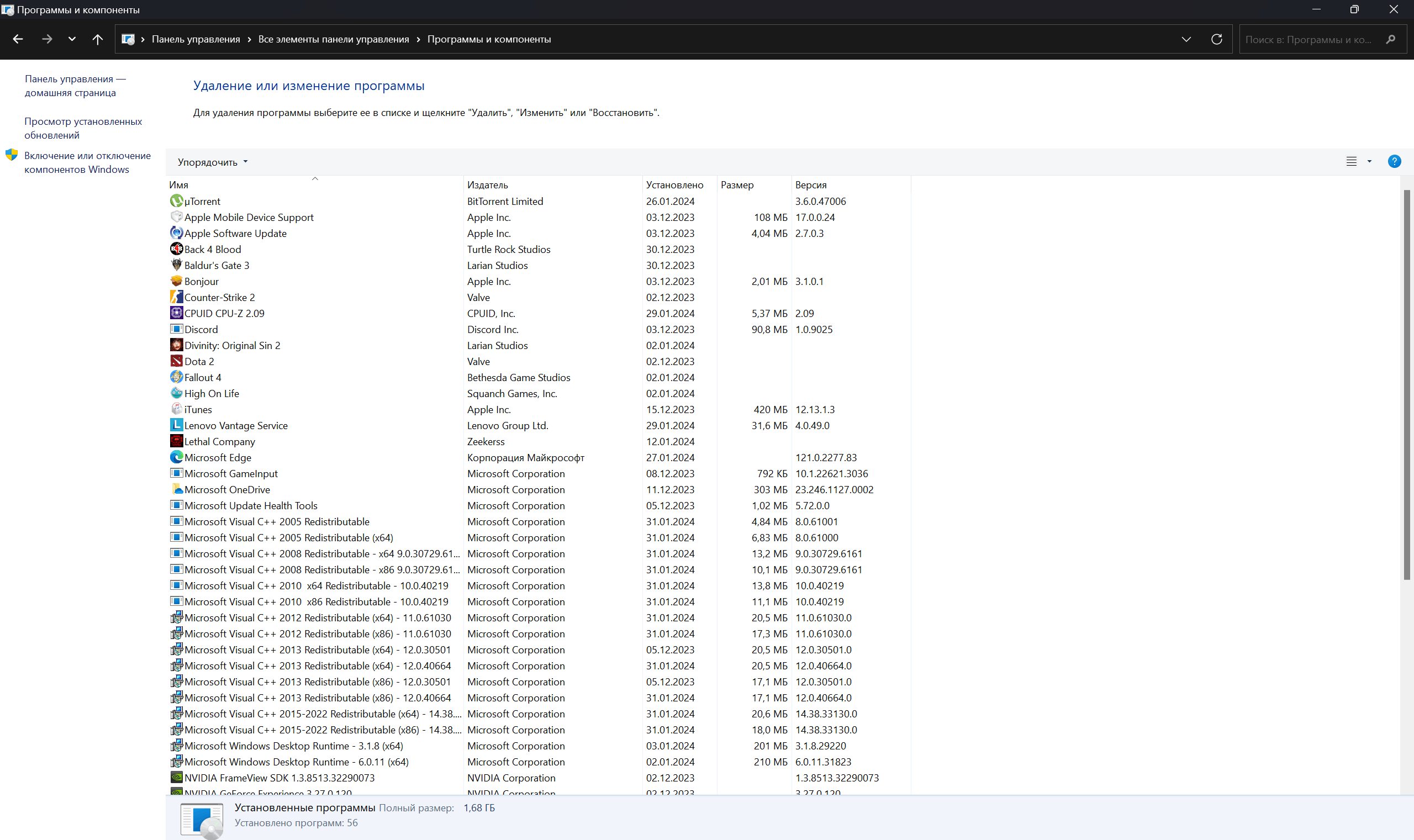Click the Dota 2 icon
Viewport: 1414px width, 840px height.
tap(176, 361)
